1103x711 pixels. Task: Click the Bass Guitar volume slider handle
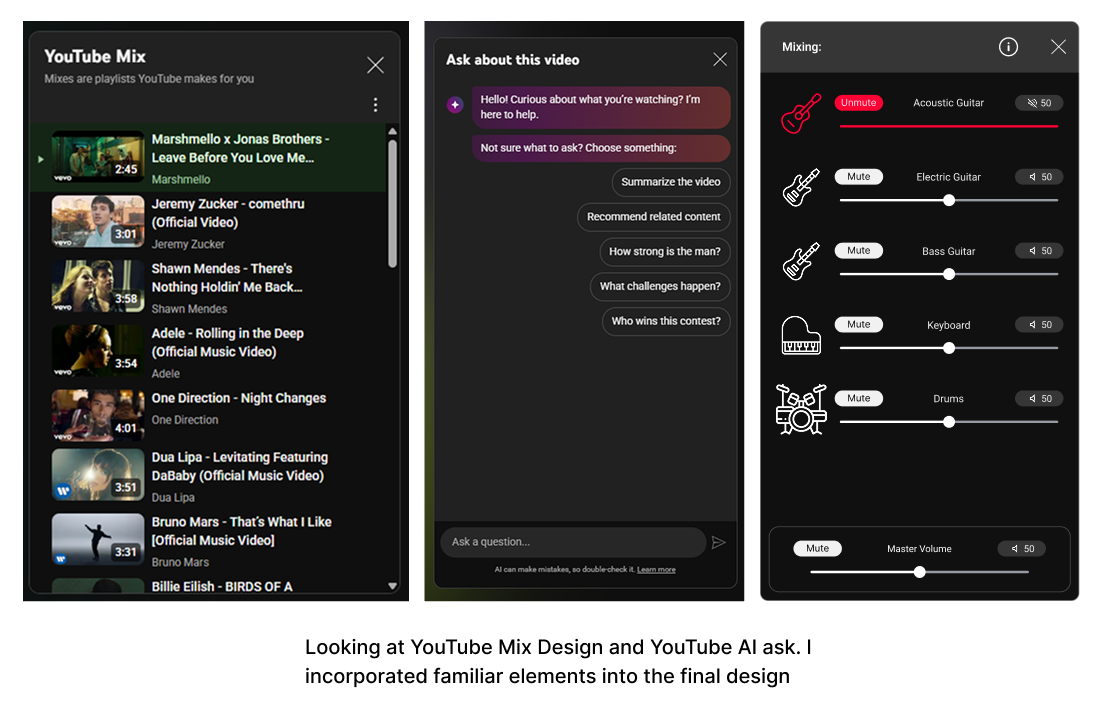(949, 274)
